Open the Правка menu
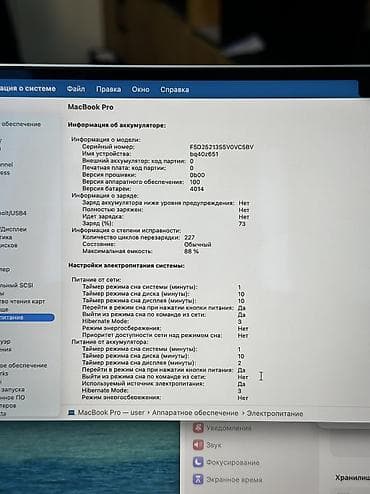370x494 pixels. tap(108, 89)
